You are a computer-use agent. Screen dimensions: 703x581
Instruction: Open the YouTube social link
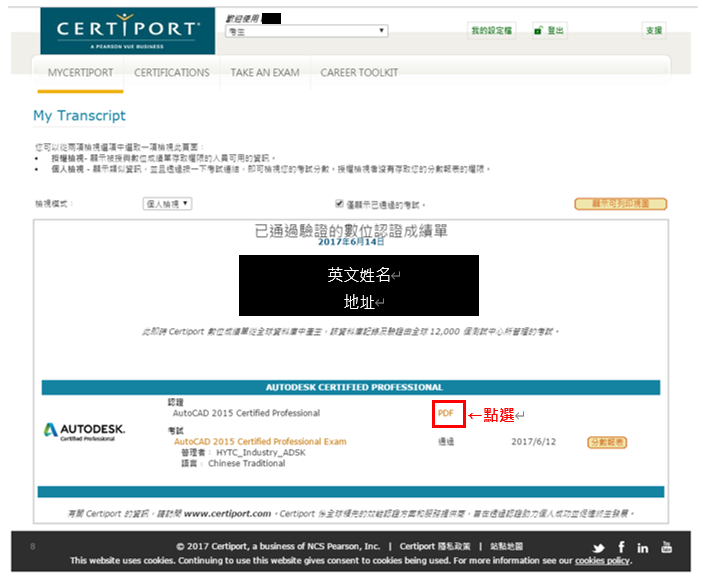[x=667, y=547]
